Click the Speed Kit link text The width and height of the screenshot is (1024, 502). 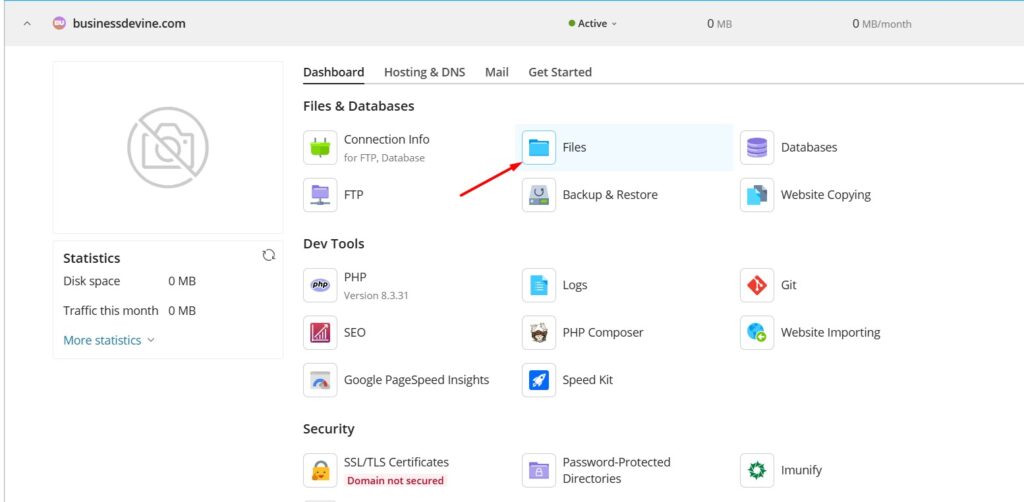pyautogui.click(x=588, y=380)
